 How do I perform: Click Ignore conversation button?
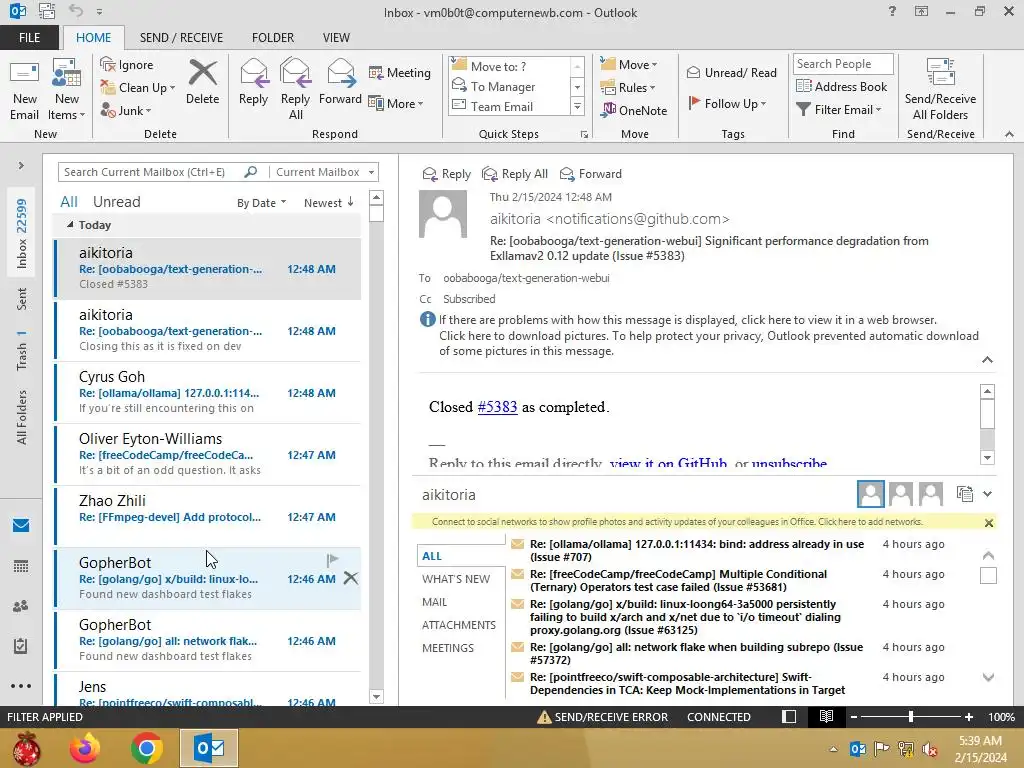[127, 65]
